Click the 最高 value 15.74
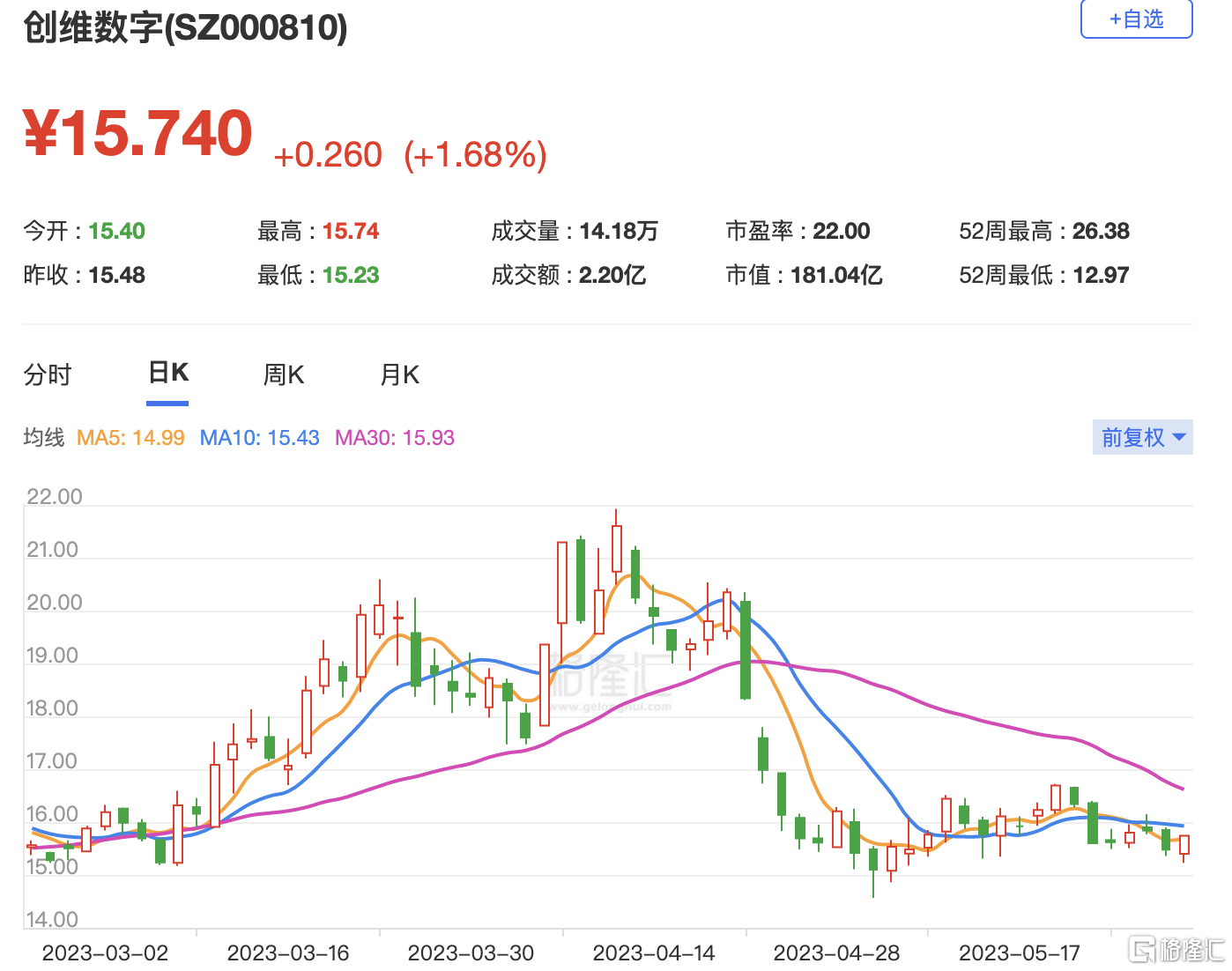This screenshot has height=971, width=1232. pyautogui.click(x=351, y=231)
